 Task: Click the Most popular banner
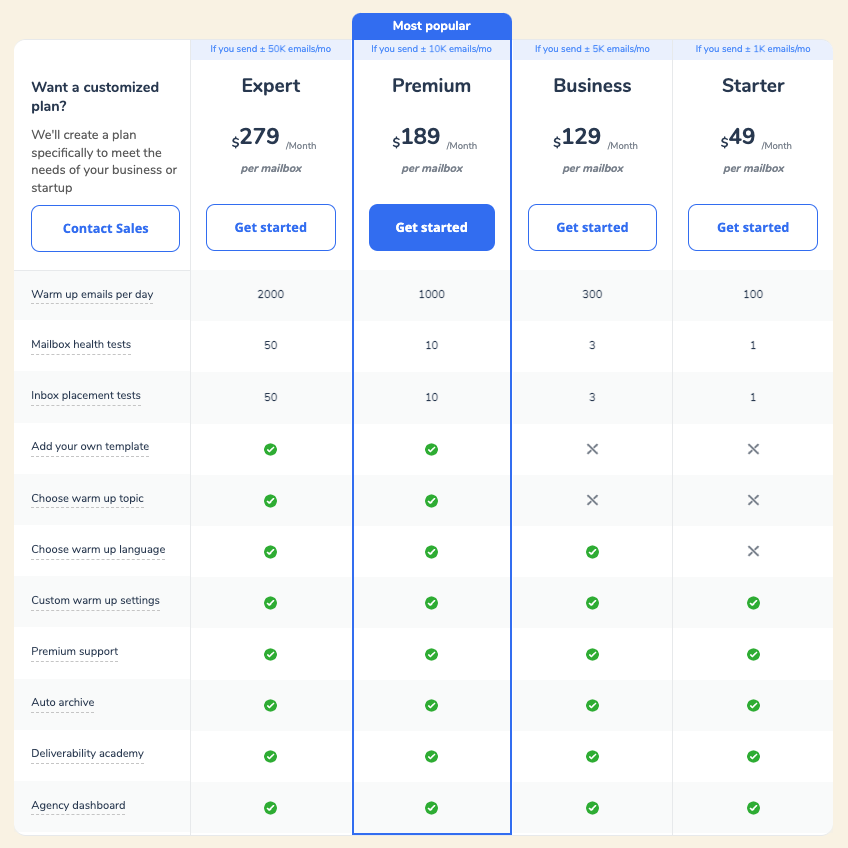431,26
